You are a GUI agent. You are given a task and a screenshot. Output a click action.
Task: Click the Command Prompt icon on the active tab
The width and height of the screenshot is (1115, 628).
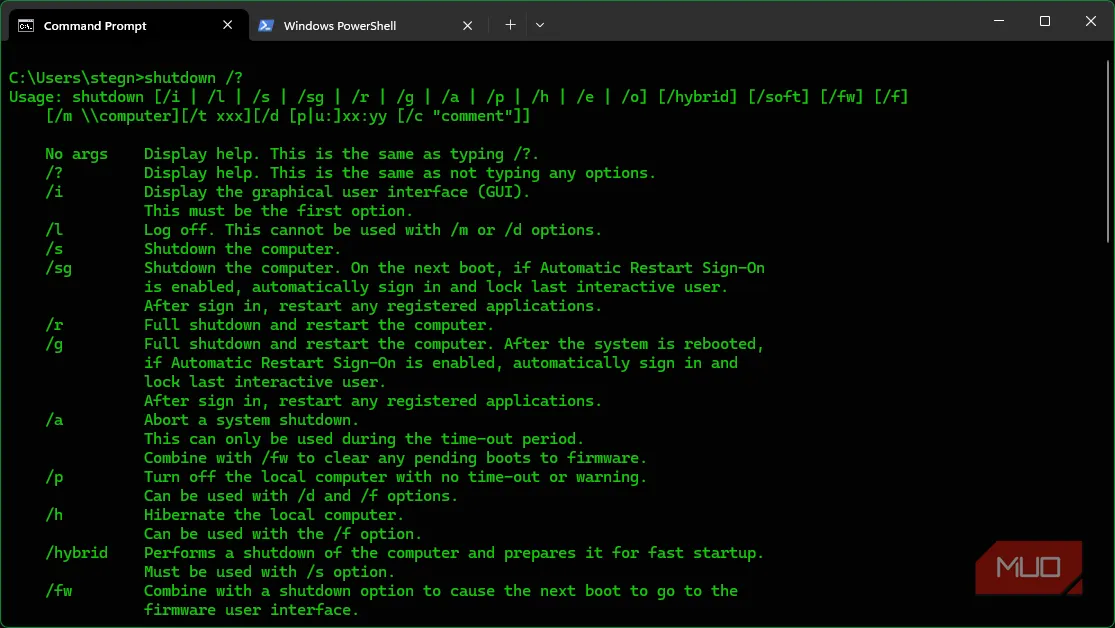pyautogui.click(x=27, y=24)
